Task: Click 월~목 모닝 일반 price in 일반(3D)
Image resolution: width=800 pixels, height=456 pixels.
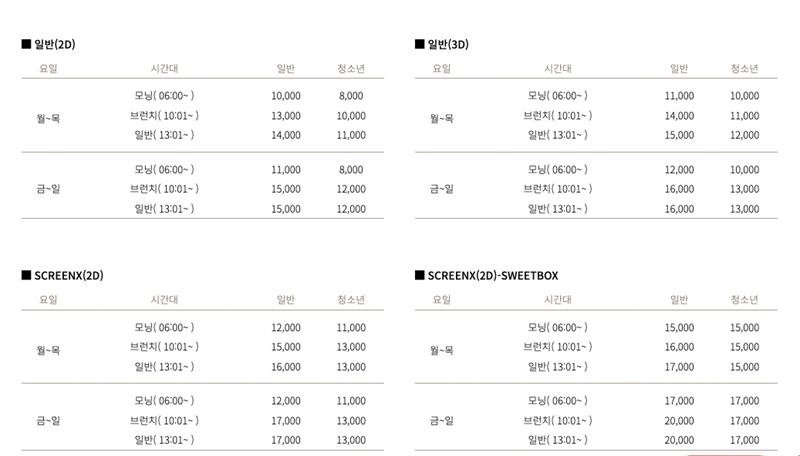Action: click(679, 96)
